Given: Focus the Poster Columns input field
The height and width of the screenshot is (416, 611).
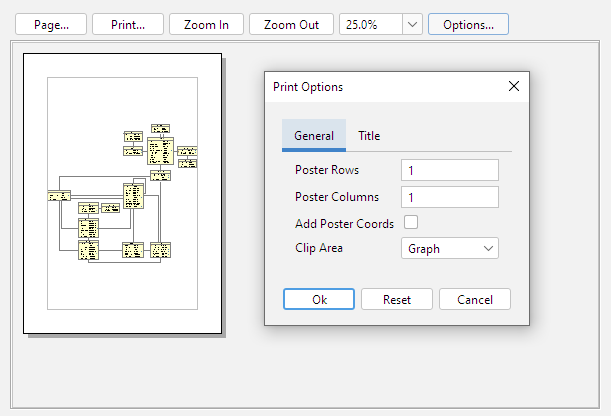Looking at the screenshot, I should (449, 197).
